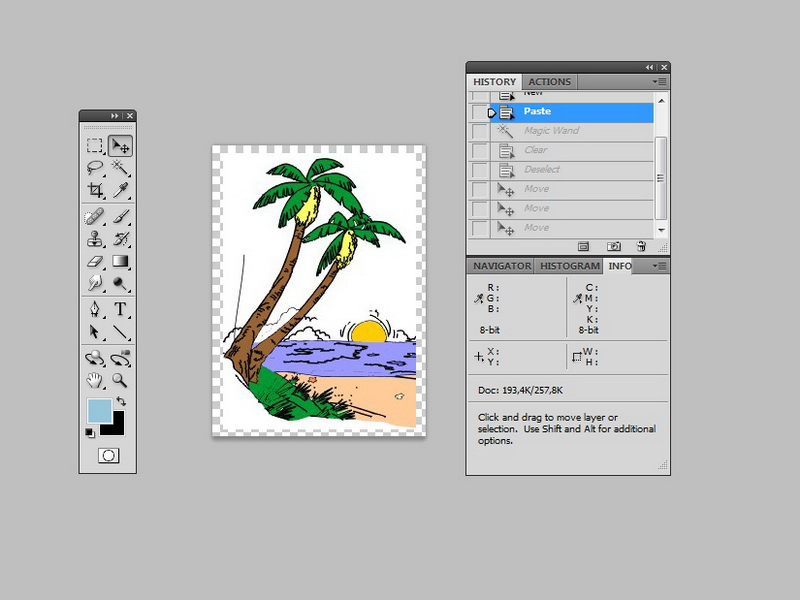The width and height of the screenshot is (800, 600).
Task: Open XY coordinate units options in Info
Action: click(479, 357)
